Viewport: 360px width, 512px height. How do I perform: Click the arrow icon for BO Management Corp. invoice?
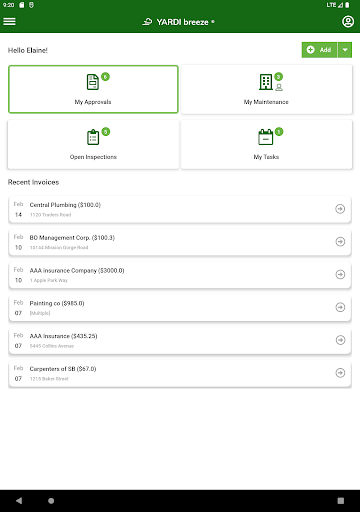click(340, 242)
